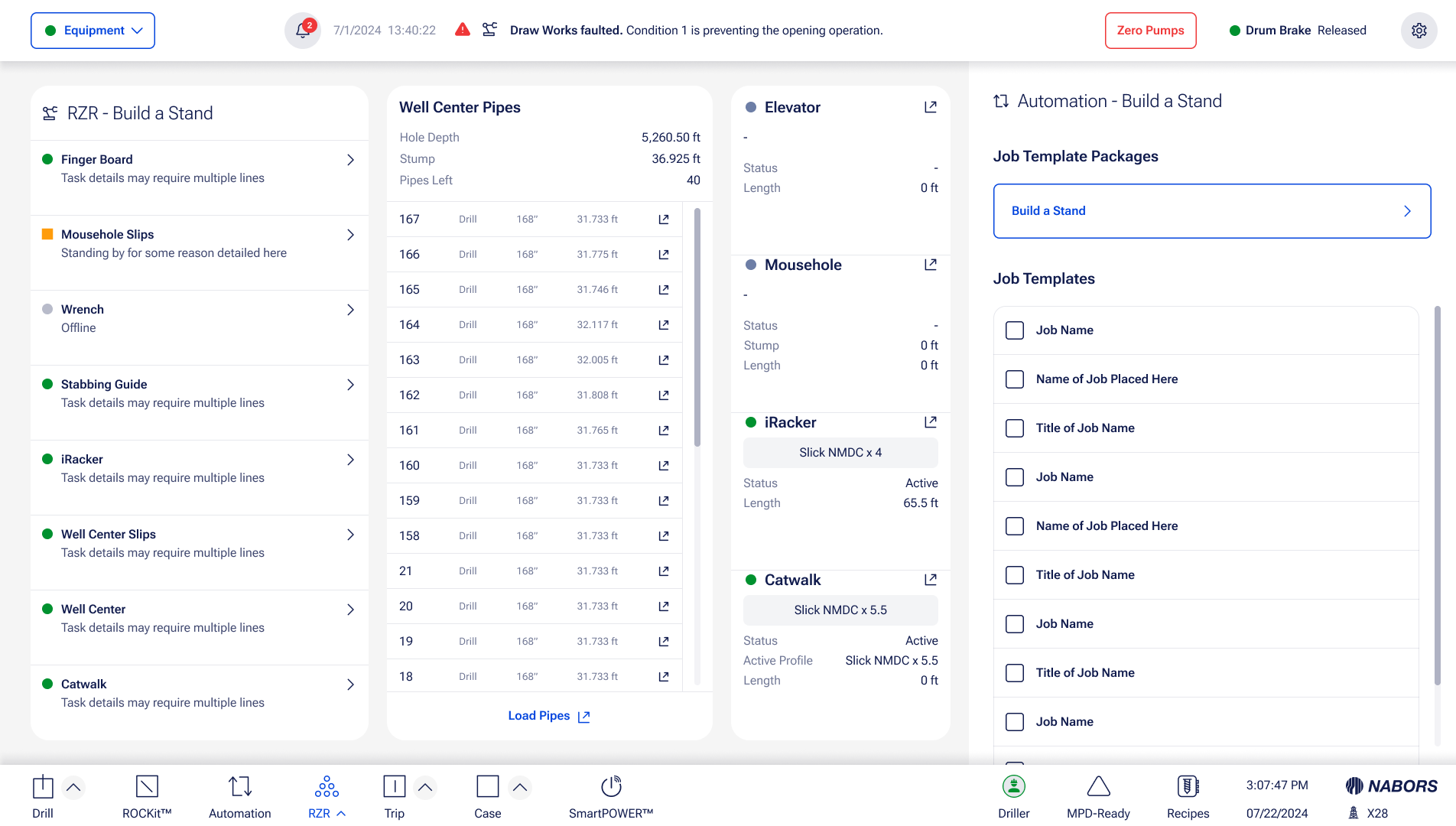
Task: Switch to the SmartPOWER tab
Action: click(x=611, y=796)
